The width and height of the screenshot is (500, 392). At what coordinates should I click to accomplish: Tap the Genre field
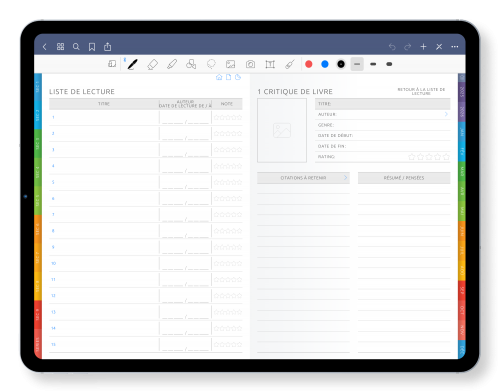[x=383, y=125]
